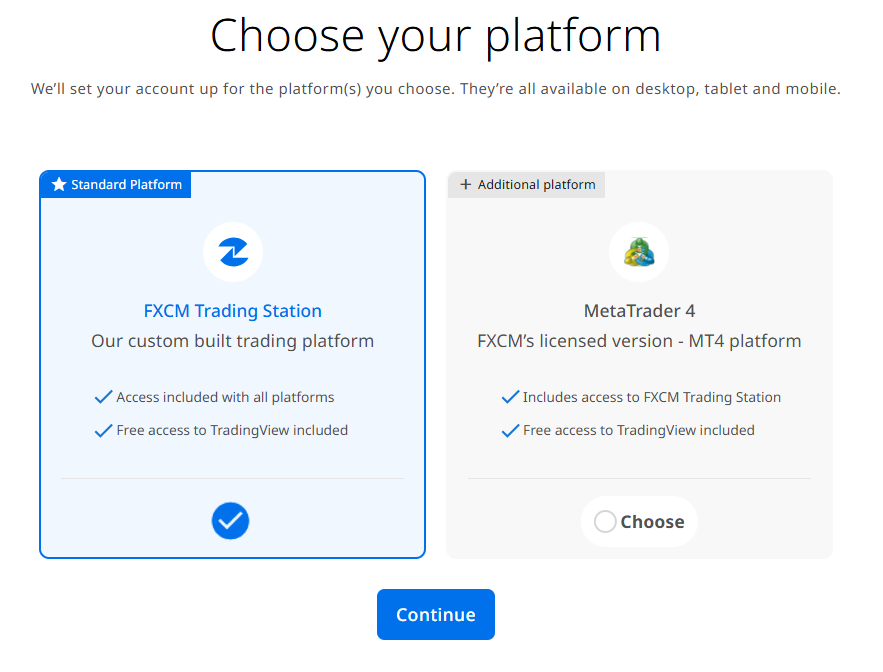Viewport: 883px width, 672px height.
Task: Click the star icon on Standard Platform badge
Action: coord(59,185)
